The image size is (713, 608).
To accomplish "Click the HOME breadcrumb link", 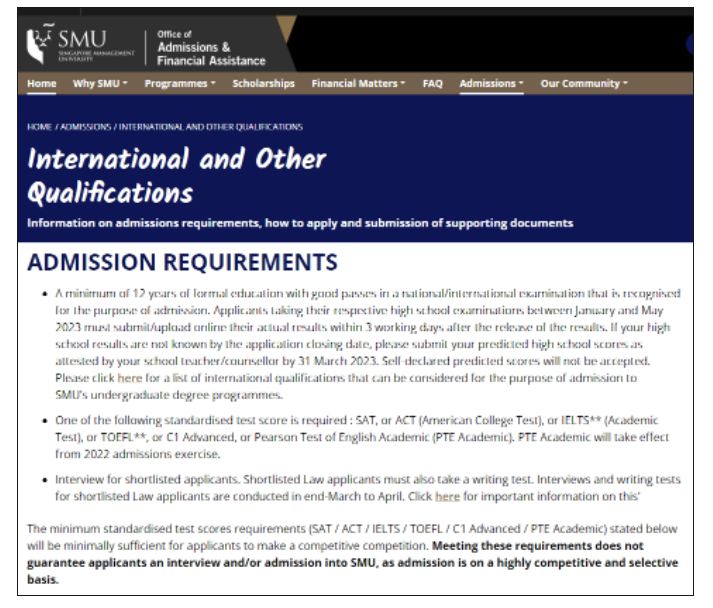I will click(x=40, y=127).
